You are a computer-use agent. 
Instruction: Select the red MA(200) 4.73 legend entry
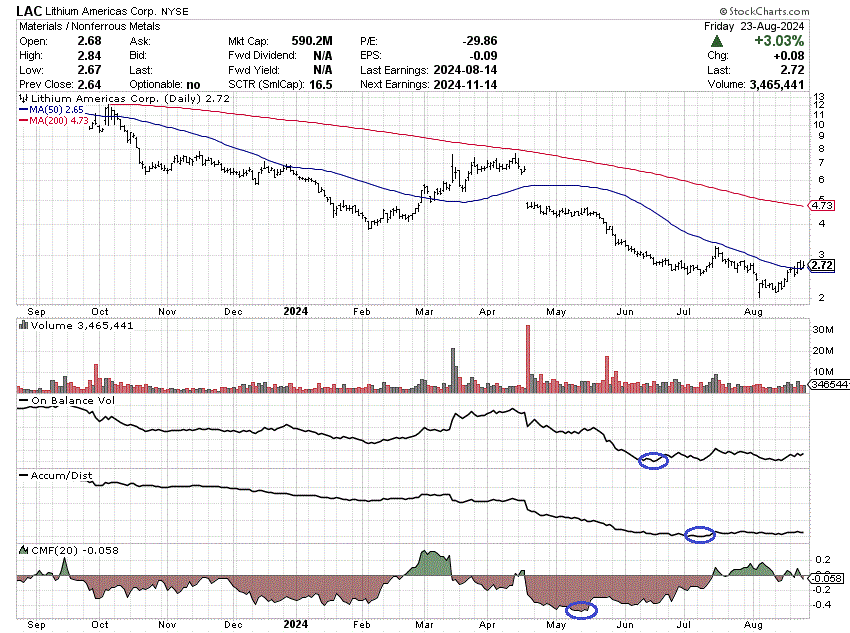pyautogui.click(x=53, y=120)
